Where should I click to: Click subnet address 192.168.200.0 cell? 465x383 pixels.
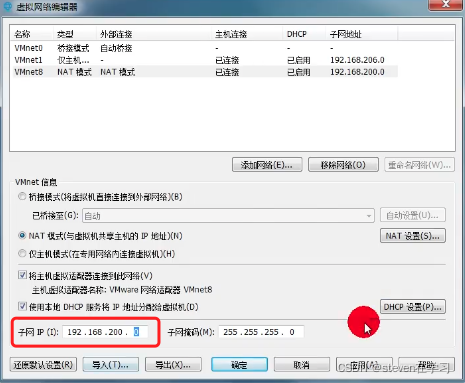pos(357,72)
